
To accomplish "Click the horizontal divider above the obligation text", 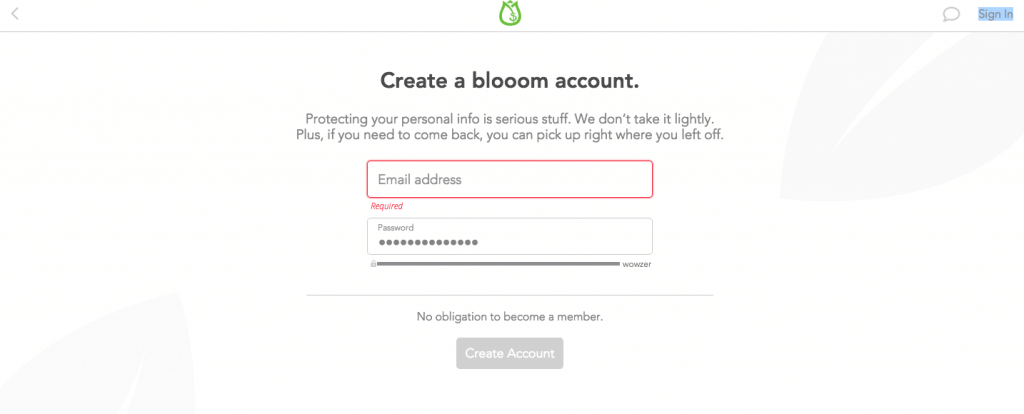I will [509, 295].
